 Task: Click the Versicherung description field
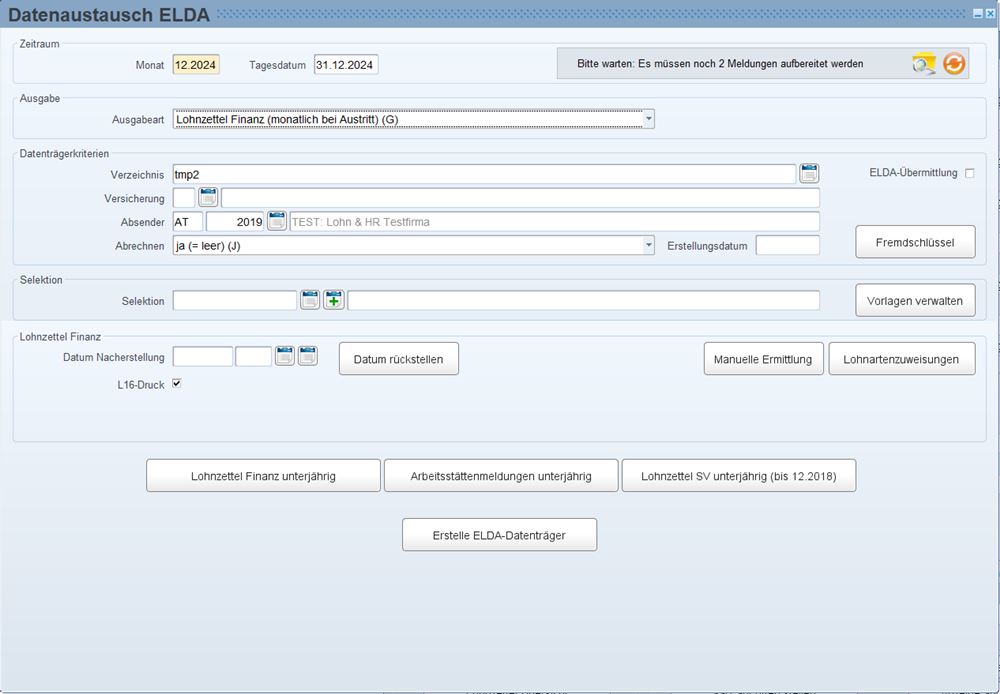point(520,198)
